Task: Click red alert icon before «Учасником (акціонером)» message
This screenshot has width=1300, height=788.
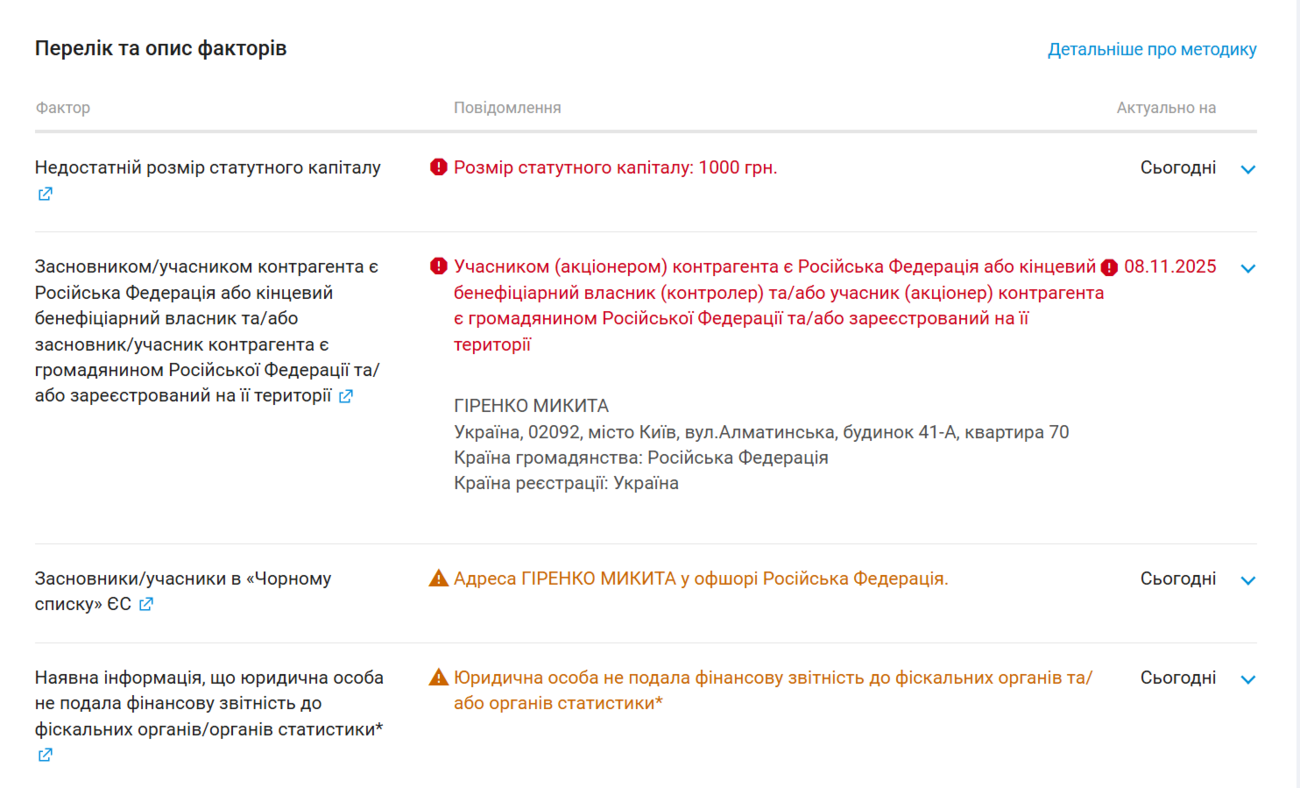Action: pos(438,267)
